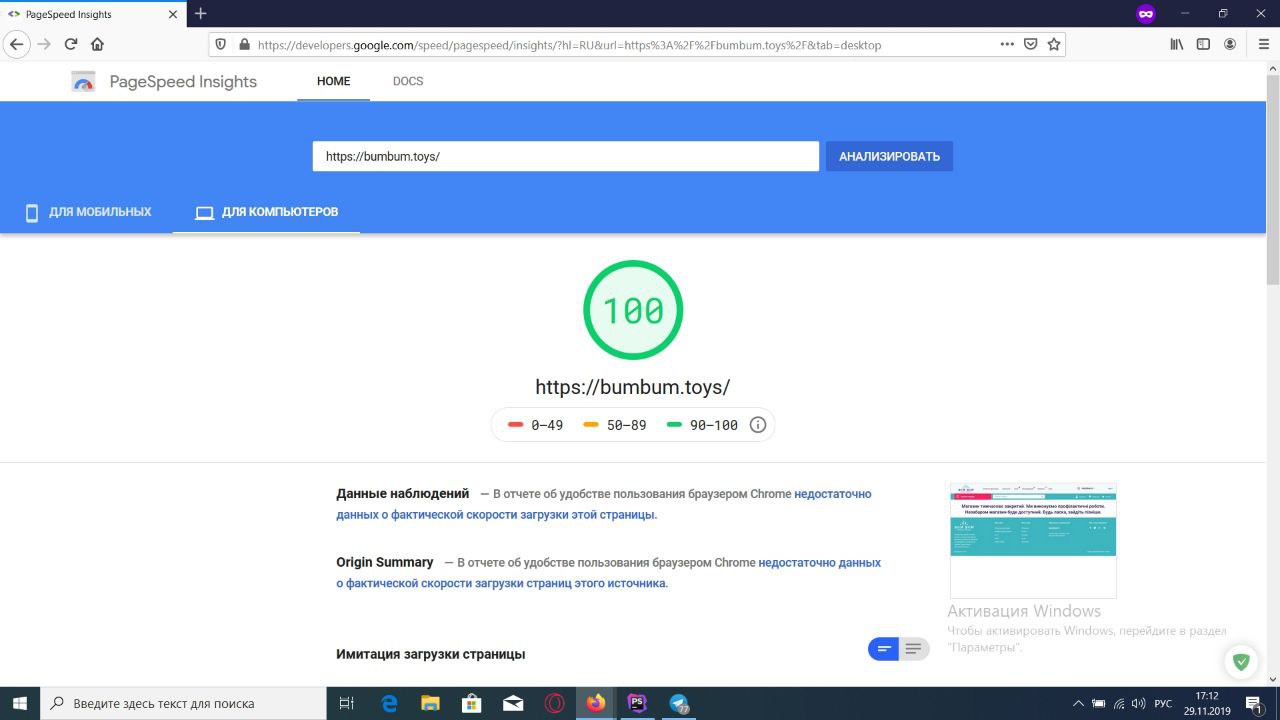Select the ДЛЯ МОБИЛЬНЫХ tab
This screenshot has height=720, width=1280.
click(x=100, y=211)
